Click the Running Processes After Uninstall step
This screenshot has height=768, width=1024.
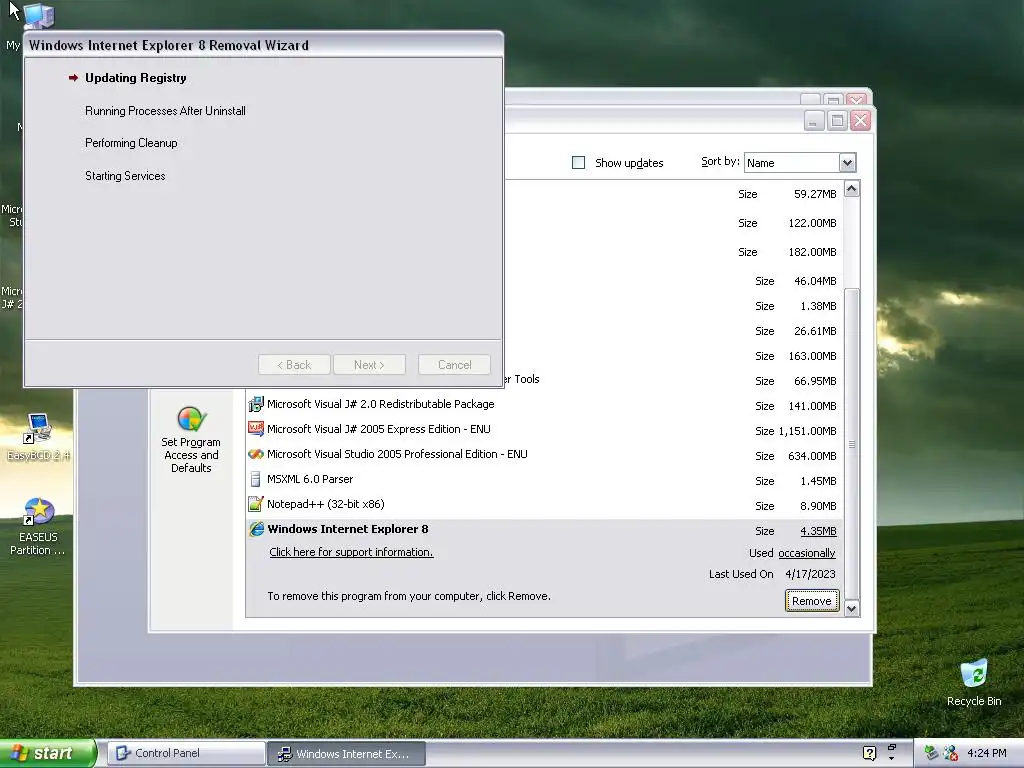point(165,111)
